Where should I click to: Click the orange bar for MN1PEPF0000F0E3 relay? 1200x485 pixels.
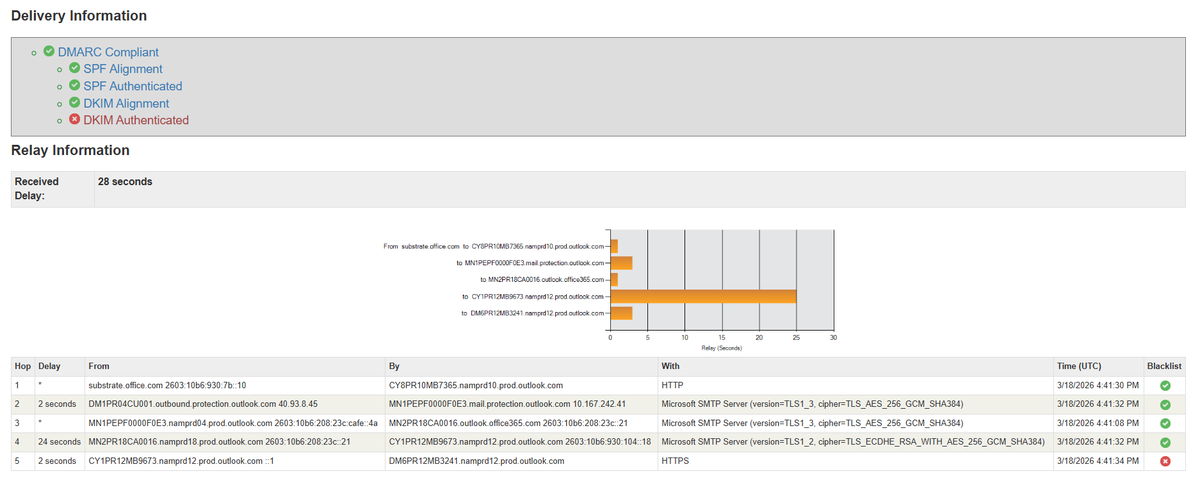click(x=621, y=263)
